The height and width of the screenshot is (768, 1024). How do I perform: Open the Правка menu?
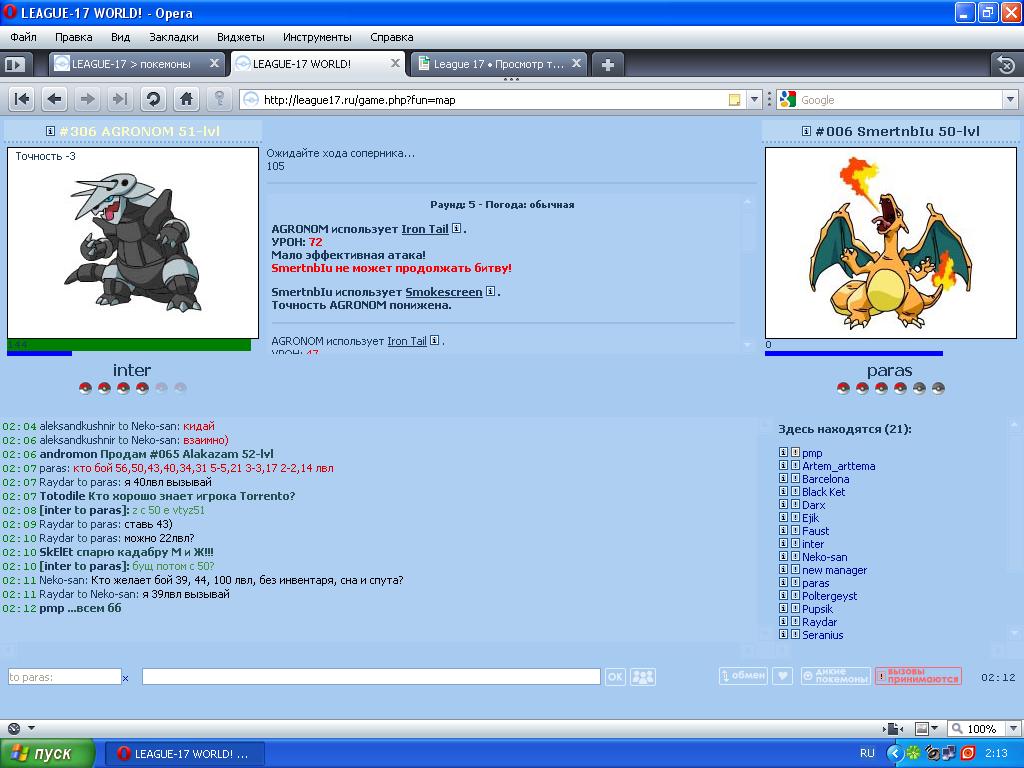tap(73, 37)
